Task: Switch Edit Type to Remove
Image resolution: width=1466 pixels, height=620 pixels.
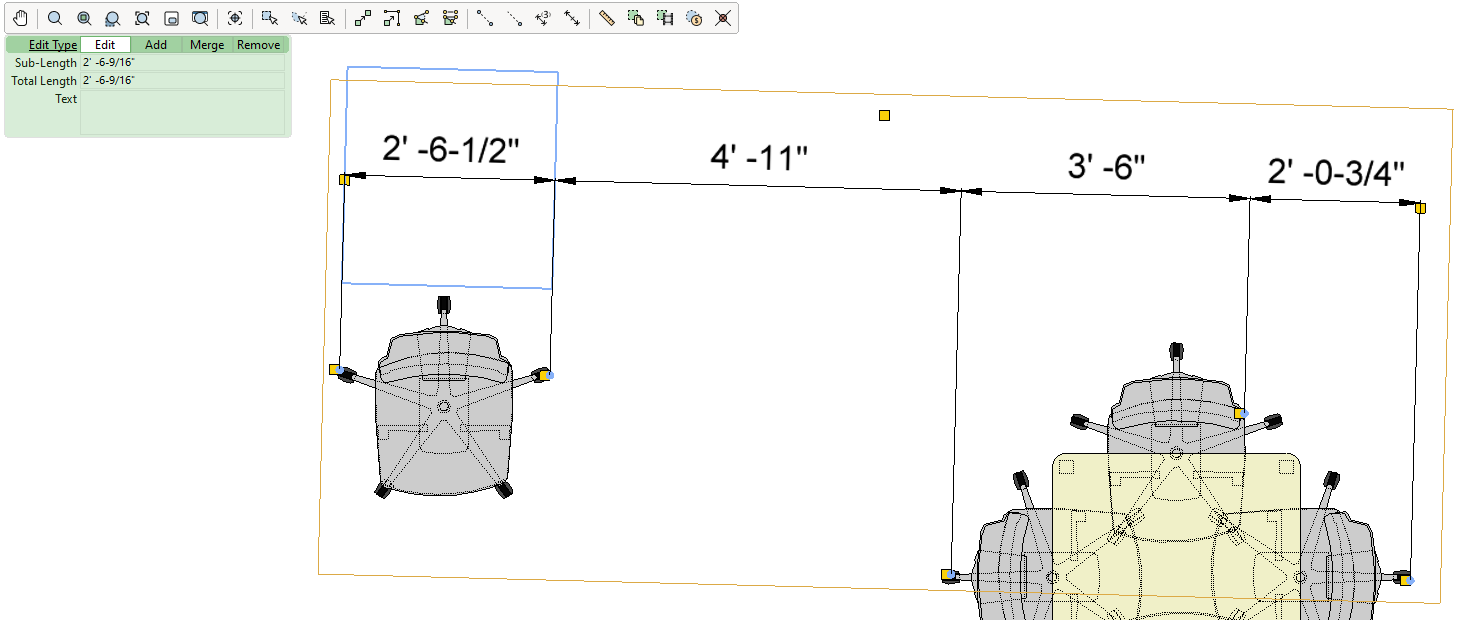Action: pyautogui.click(x=259, y=45)
